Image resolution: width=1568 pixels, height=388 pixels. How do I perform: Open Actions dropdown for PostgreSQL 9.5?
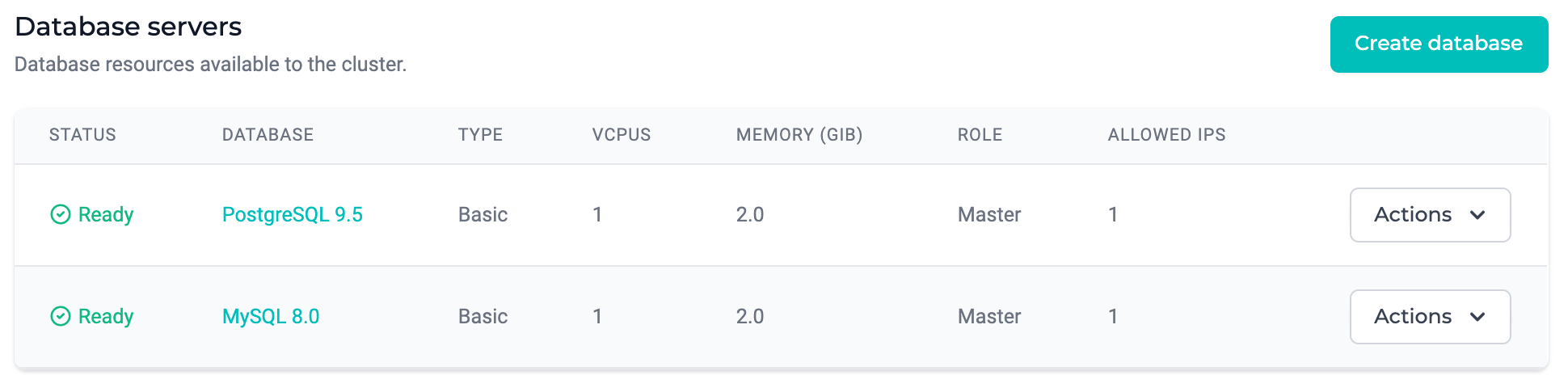click(x=1430, y=215)
